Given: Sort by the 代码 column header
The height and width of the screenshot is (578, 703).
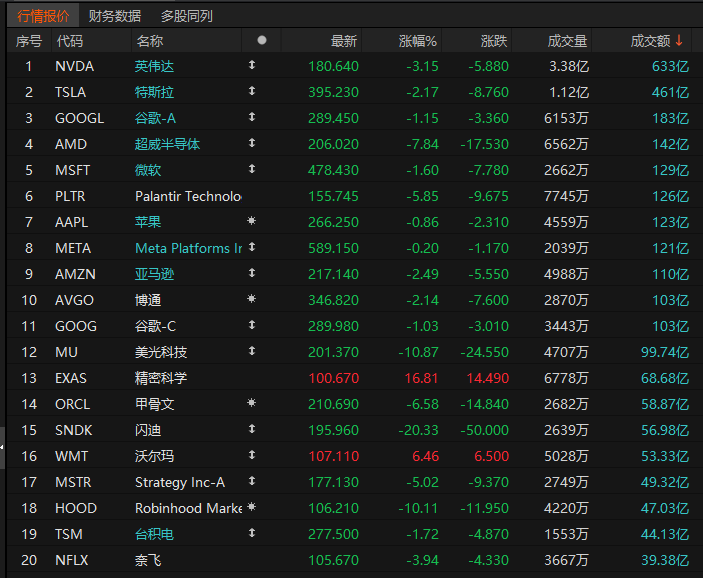Looking at the screenshot, I should [69, 41].
